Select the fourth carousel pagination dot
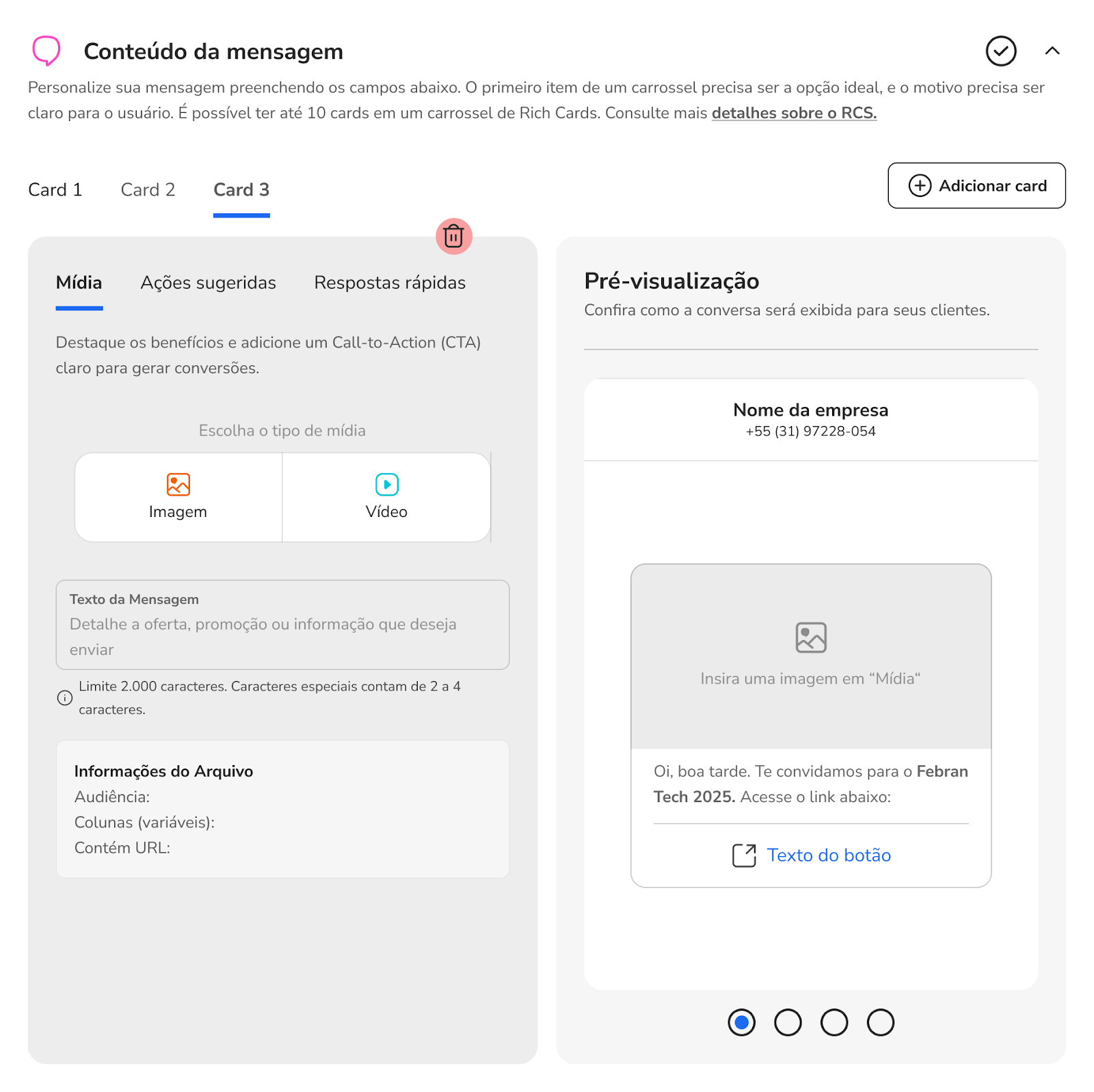Image resolution: width=1094 pixels, height=1092 pixels. pos(880,1023)
